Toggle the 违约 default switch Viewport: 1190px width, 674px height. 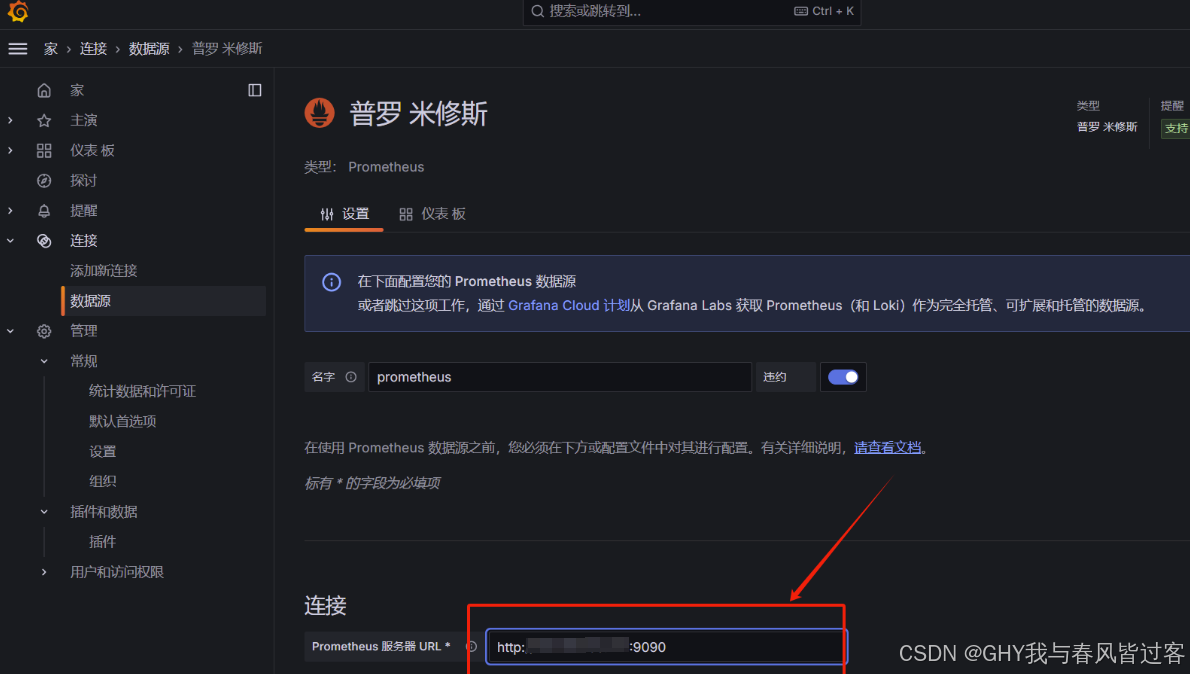(x=842, y=377)
